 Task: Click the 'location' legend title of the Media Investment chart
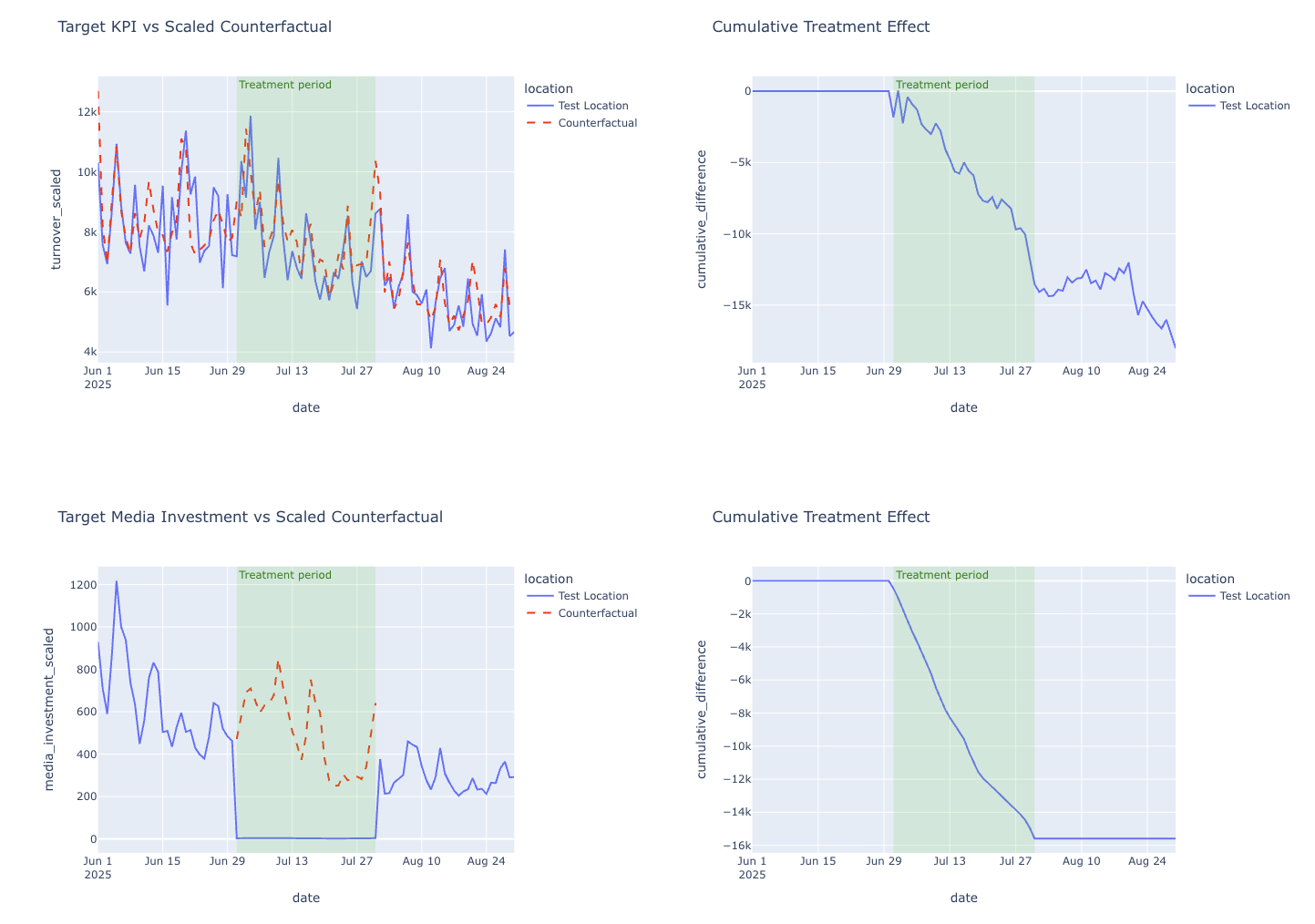(x=549, y=579)
